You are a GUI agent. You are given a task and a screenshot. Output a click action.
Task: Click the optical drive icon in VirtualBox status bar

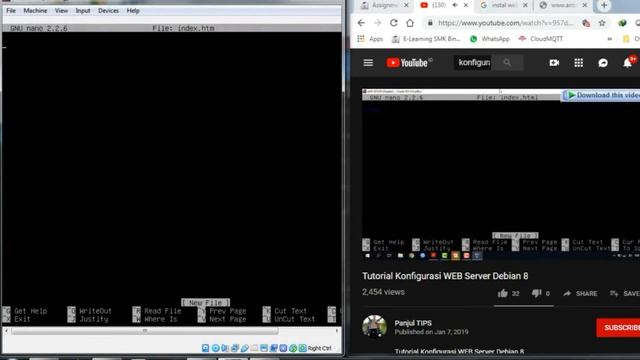click(216, 348)
